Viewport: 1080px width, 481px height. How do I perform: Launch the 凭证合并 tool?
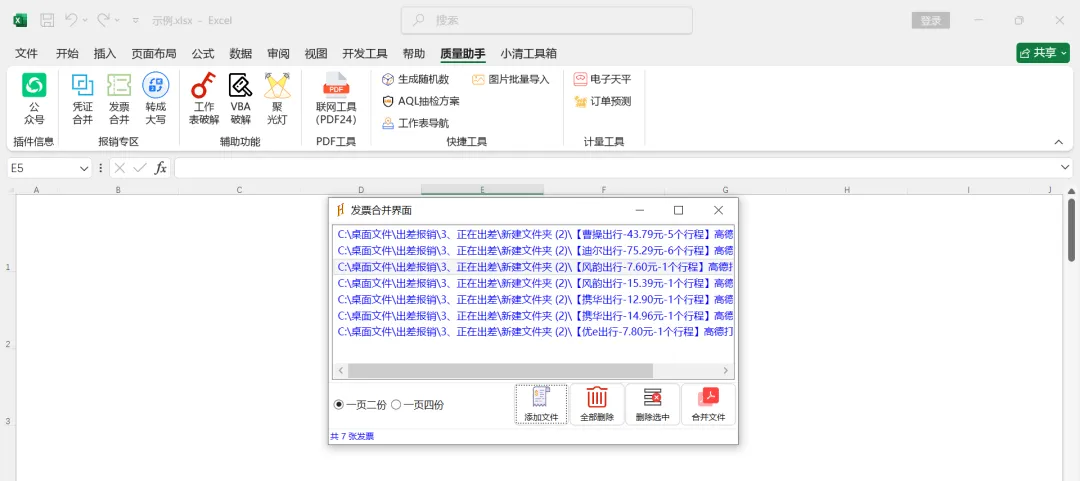pyautogui.click(x=83, y=99)
